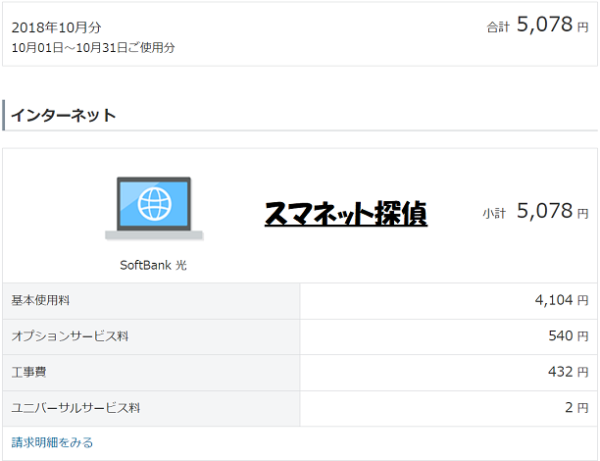Screen dimensions: 600x461
Task: Click the 合計 5,078 円 total amount
Action: tap(537, 25)
